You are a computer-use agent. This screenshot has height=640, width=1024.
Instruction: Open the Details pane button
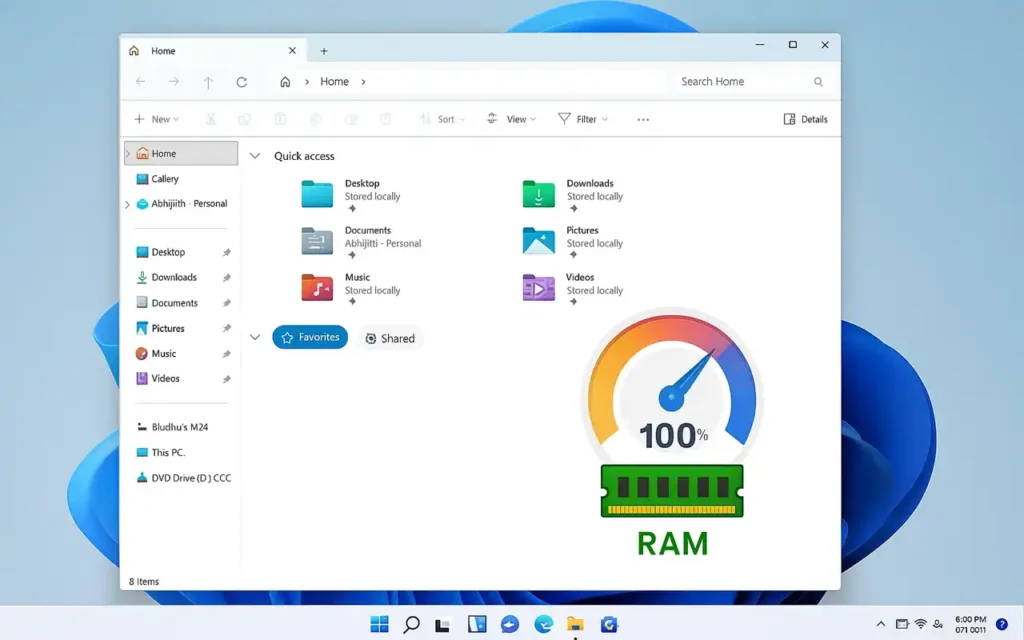[x=805, y=118]
